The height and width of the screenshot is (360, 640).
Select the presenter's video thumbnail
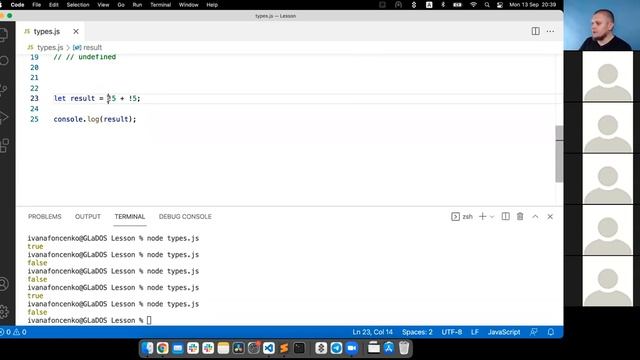pyautogui.click(x=602, y=25)
